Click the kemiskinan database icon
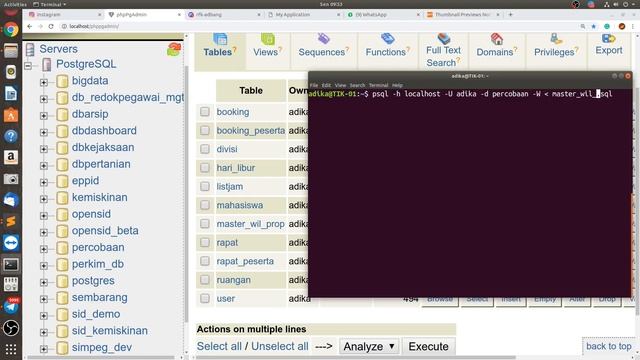Image resolution: width=640 pixels, height=360 pixels. [62, 198]
